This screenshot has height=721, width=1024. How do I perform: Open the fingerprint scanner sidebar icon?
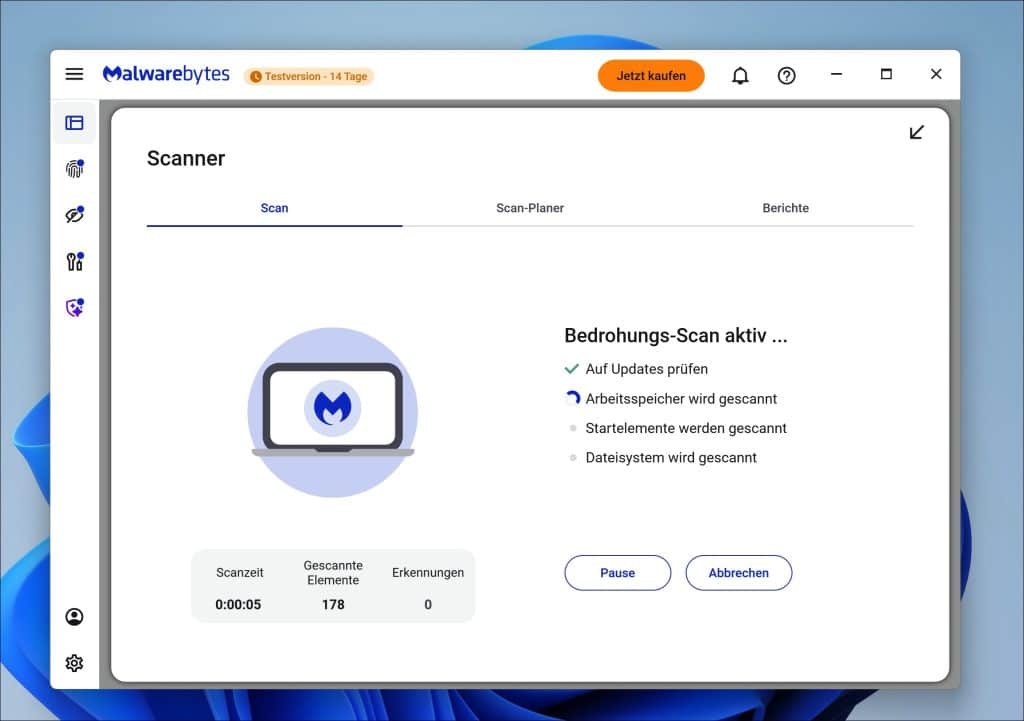tap(74, 169)
